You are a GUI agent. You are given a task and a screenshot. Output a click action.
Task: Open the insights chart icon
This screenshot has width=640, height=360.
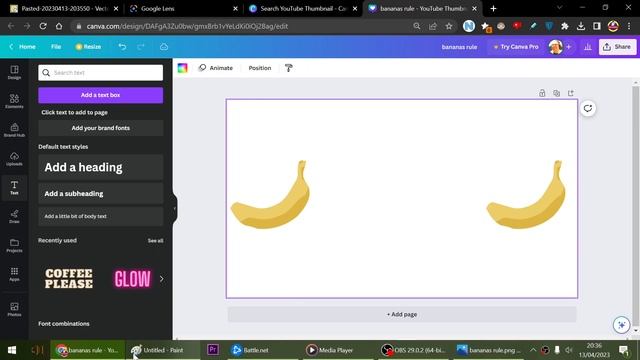click(x=588, y=47)
